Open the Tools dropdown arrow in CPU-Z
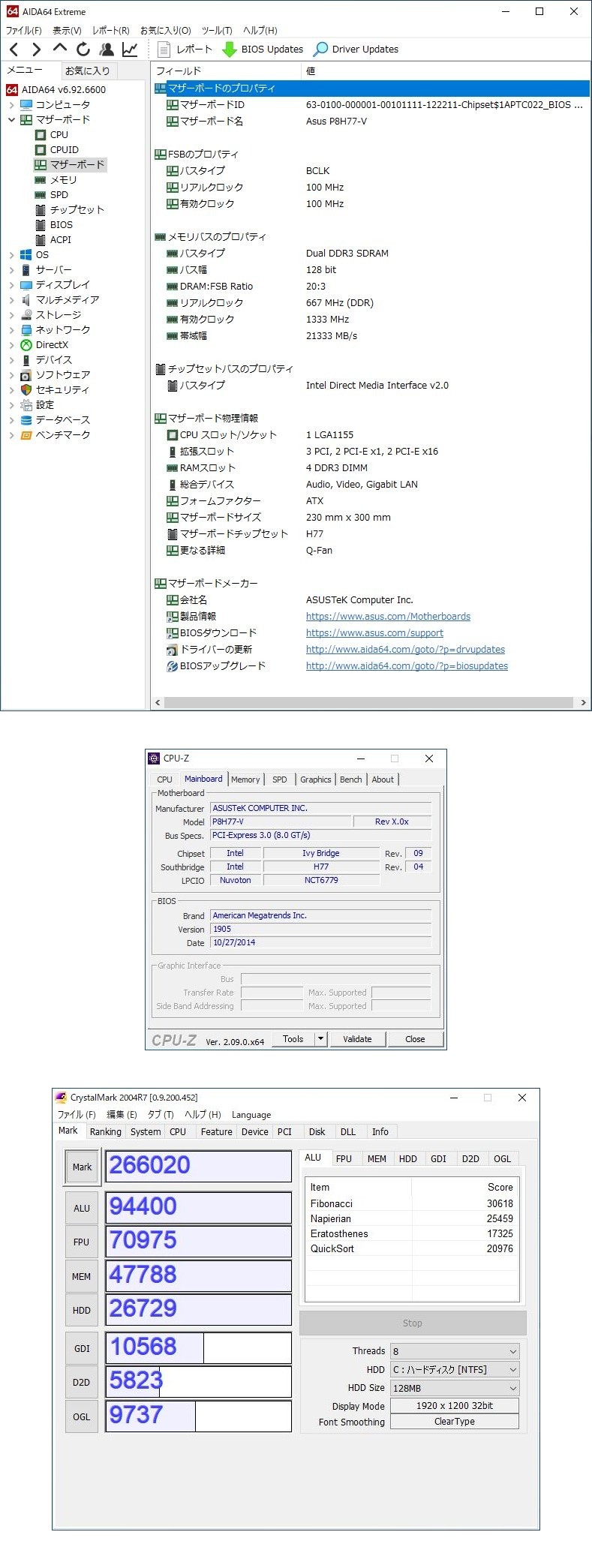This screenshot has height=1568, width=592. pos(320,1039)
